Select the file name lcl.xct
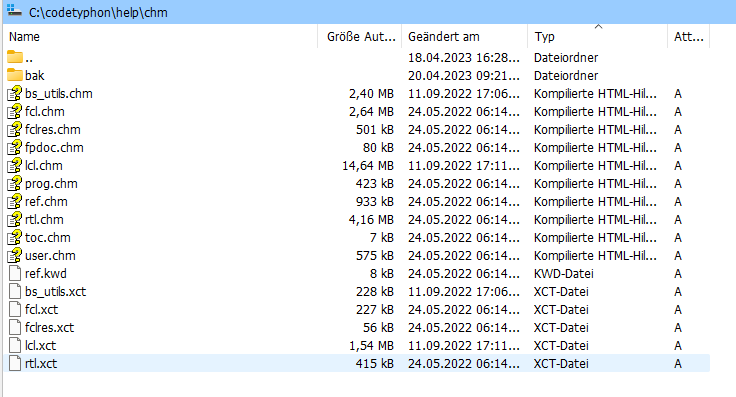The height and width of the screenshot is (397, 736). pos(40,345)
